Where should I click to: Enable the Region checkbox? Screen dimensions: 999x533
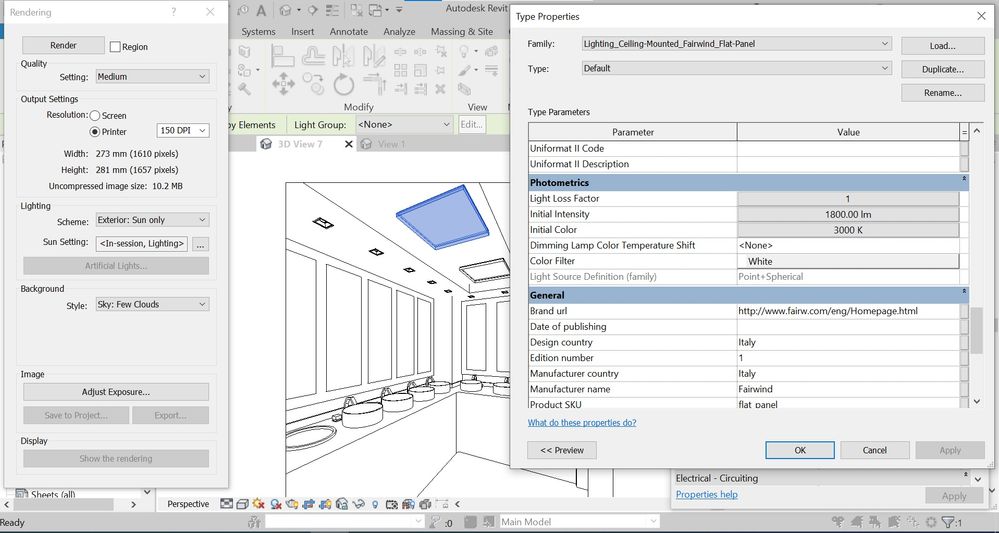[115, 47]
